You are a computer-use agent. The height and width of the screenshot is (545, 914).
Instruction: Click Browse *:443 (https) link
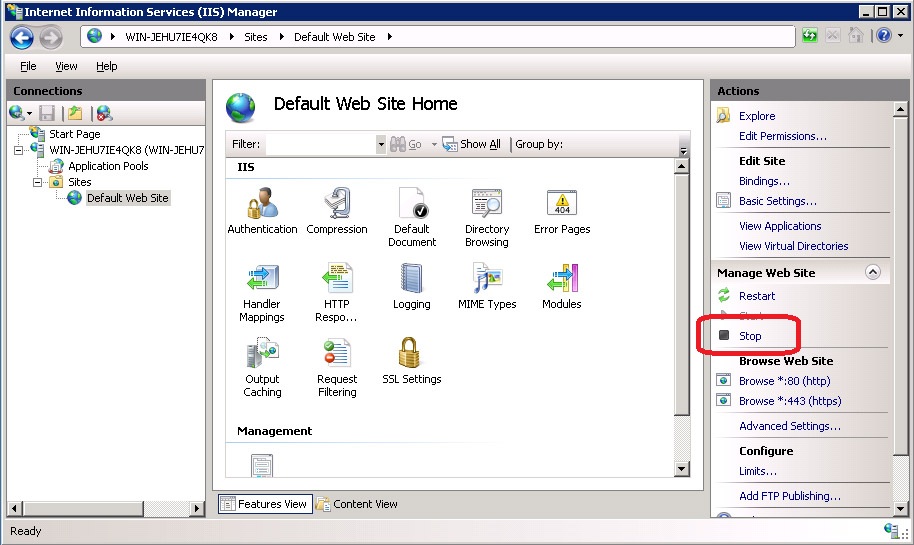790,400
